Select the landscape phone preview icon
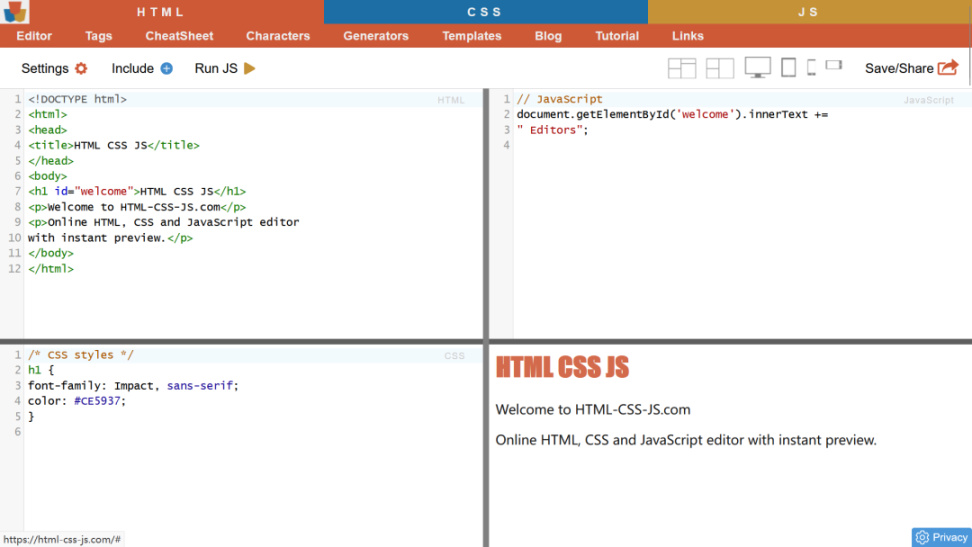 (834, 64)
